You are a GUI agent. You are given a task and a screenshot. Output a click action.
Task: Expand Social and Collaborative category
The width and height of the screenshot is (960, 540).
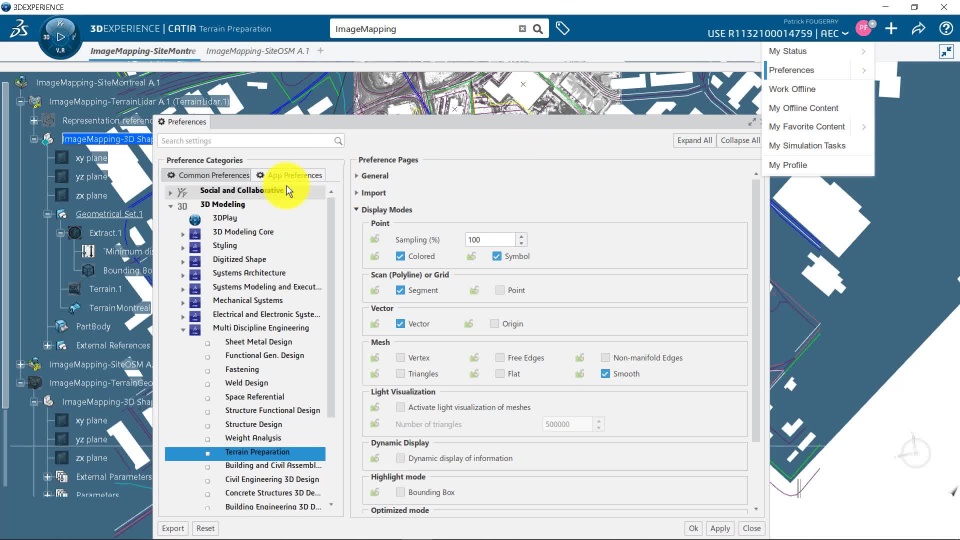[170, 192]
